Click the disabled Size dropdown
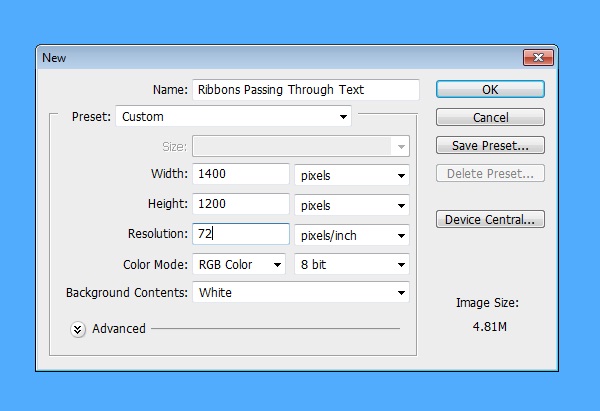The width and height of the screenshot is (600, 411). [x=300, y=146]
